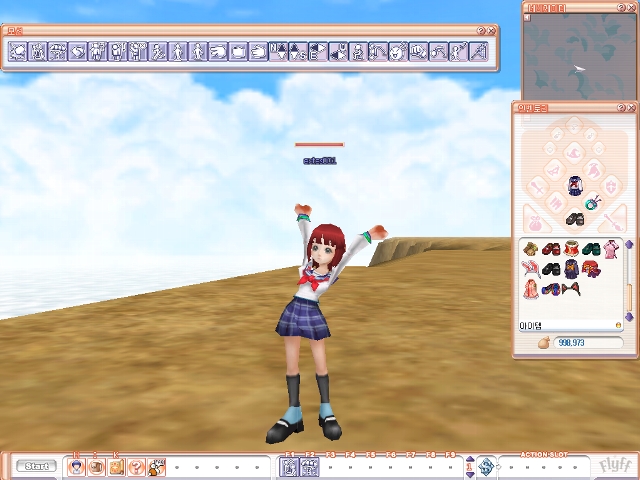Toggle the lock icon on item tab

click(618, 325)
